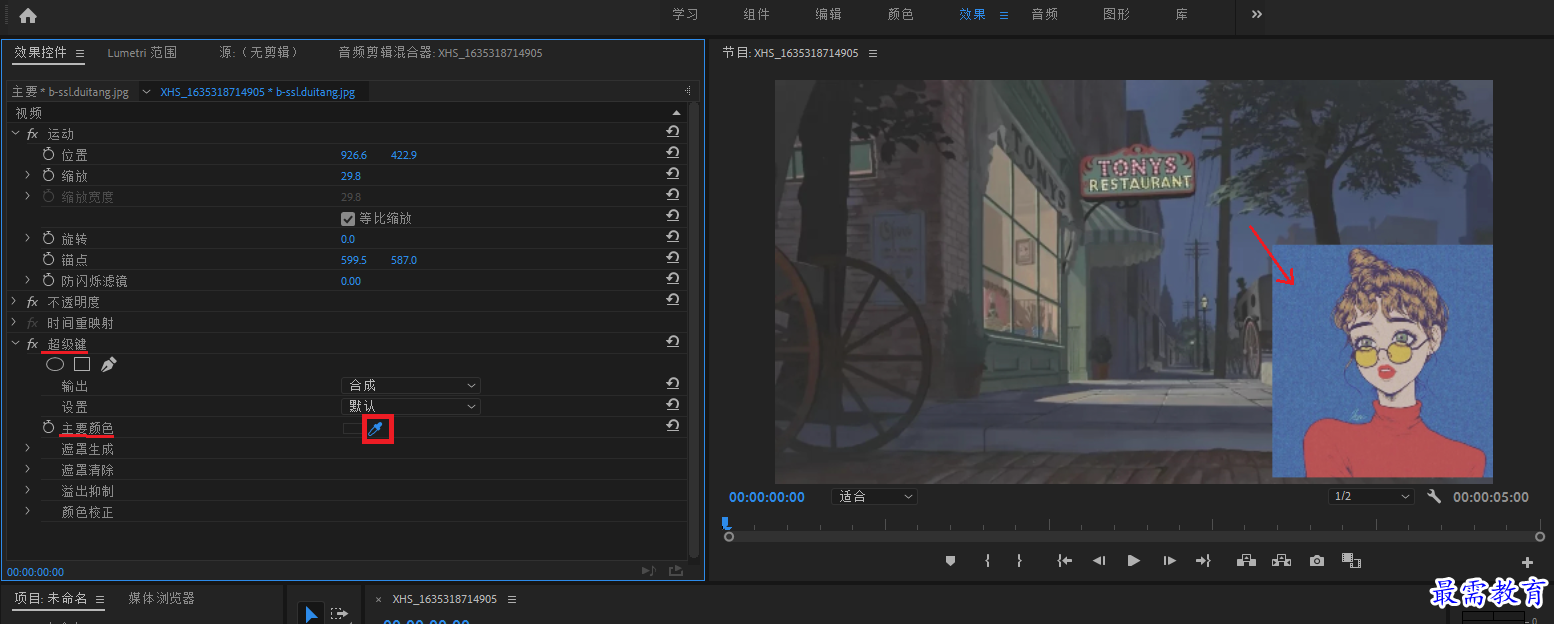Image resolution: width=1554 pixels, height=624 pixels.
Task: Open the 输出 dropdown set to 合成
Action: (411, 385)
